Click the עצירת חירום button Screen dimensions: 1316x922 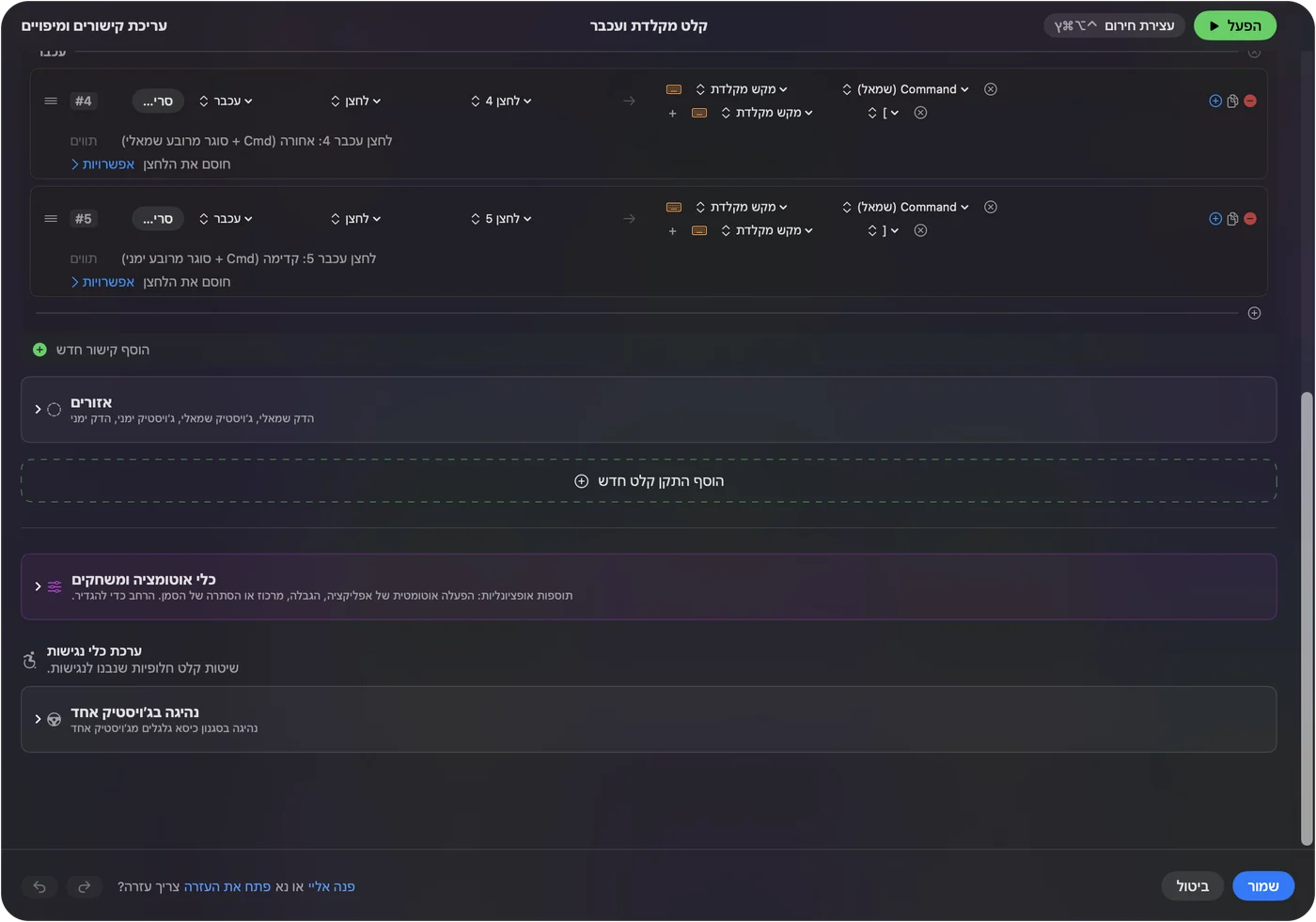pos(1115,25)
